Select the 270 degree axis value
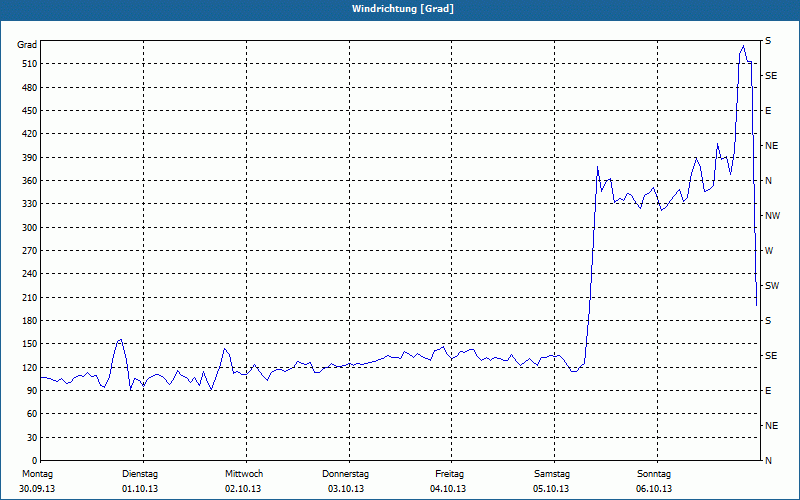 click(x=29, y=251)
